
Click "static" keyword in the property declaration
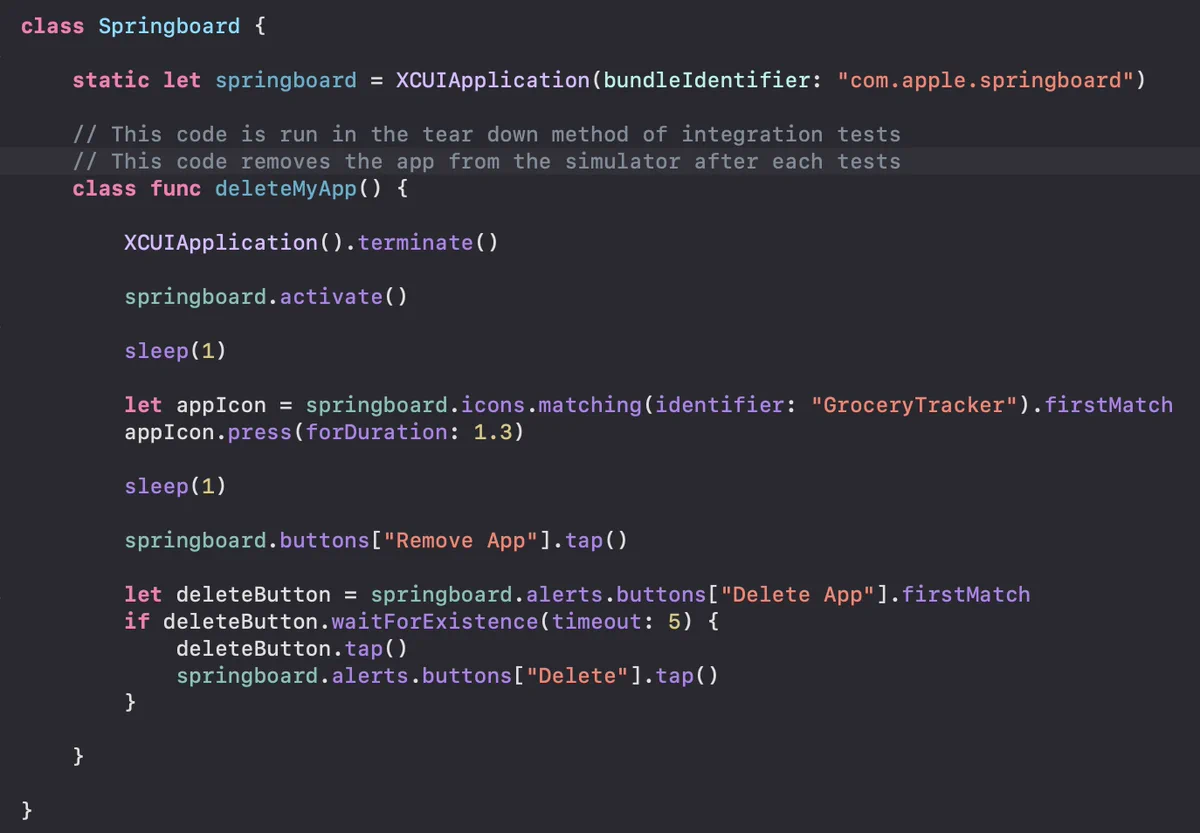click(x=111, y=80)
